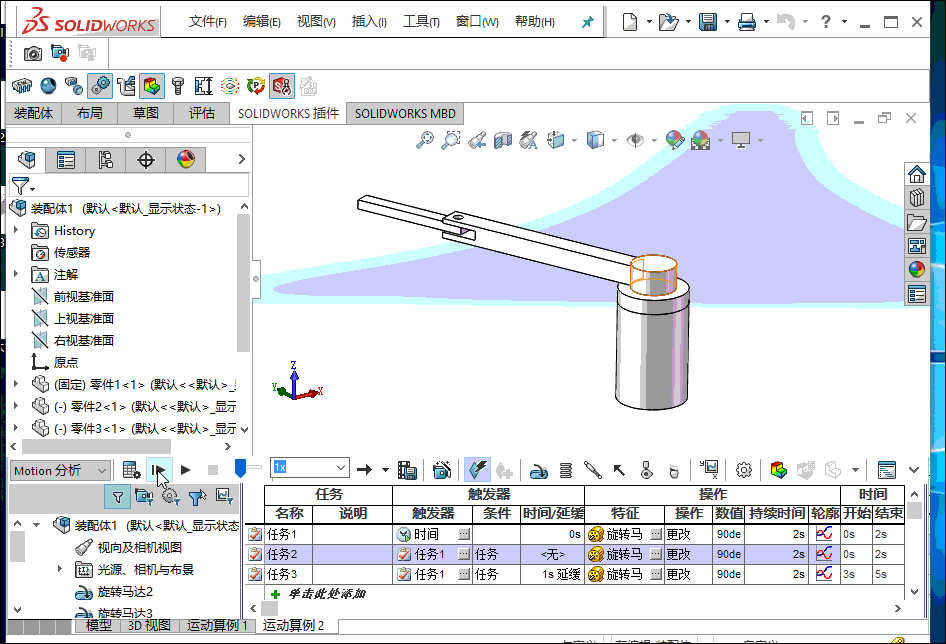Toggle Event-based Motion View button
946x644 pixels.
[477, 470]
